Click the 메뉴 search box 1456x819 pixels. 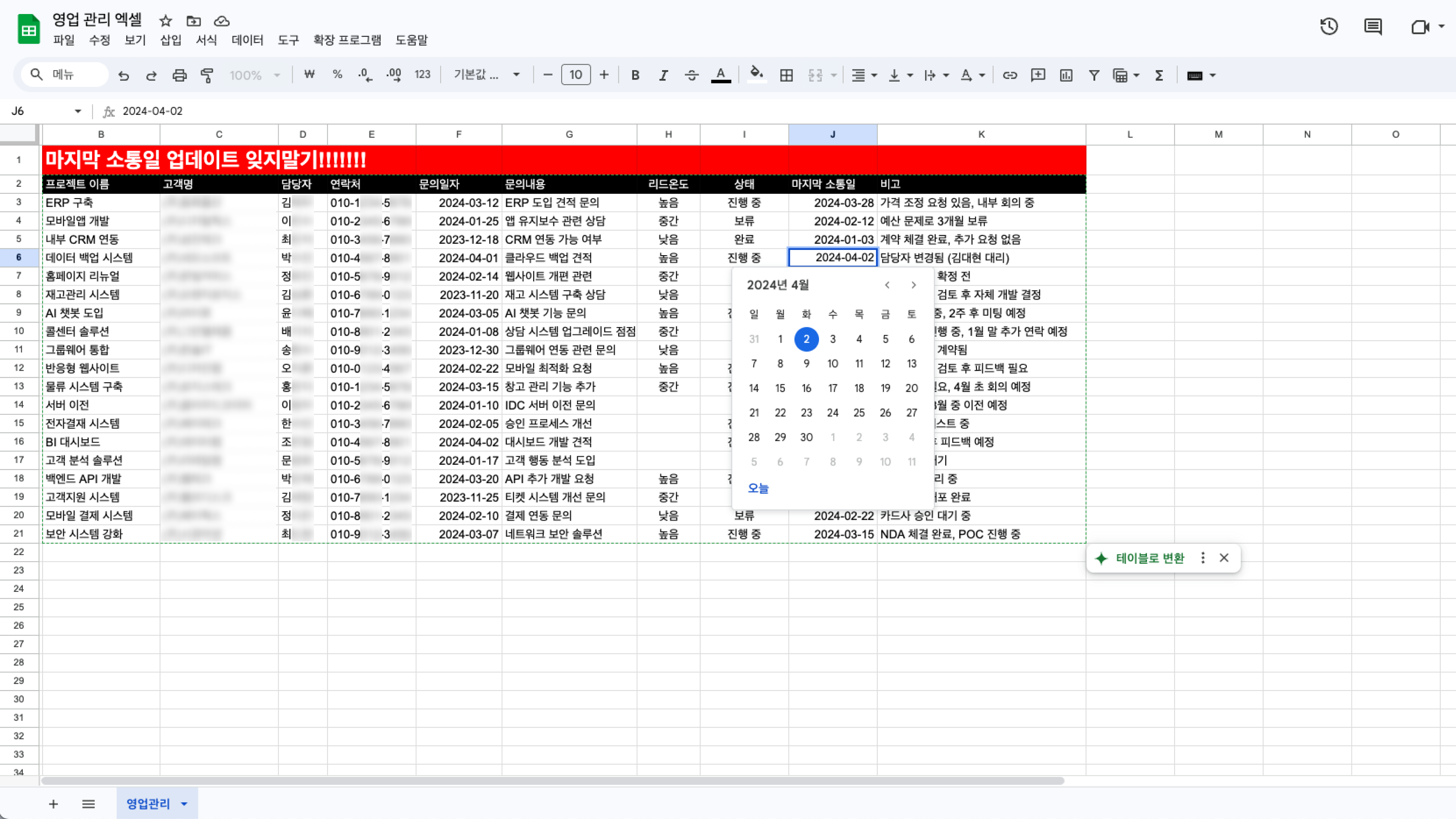click(x=65, y=75)
